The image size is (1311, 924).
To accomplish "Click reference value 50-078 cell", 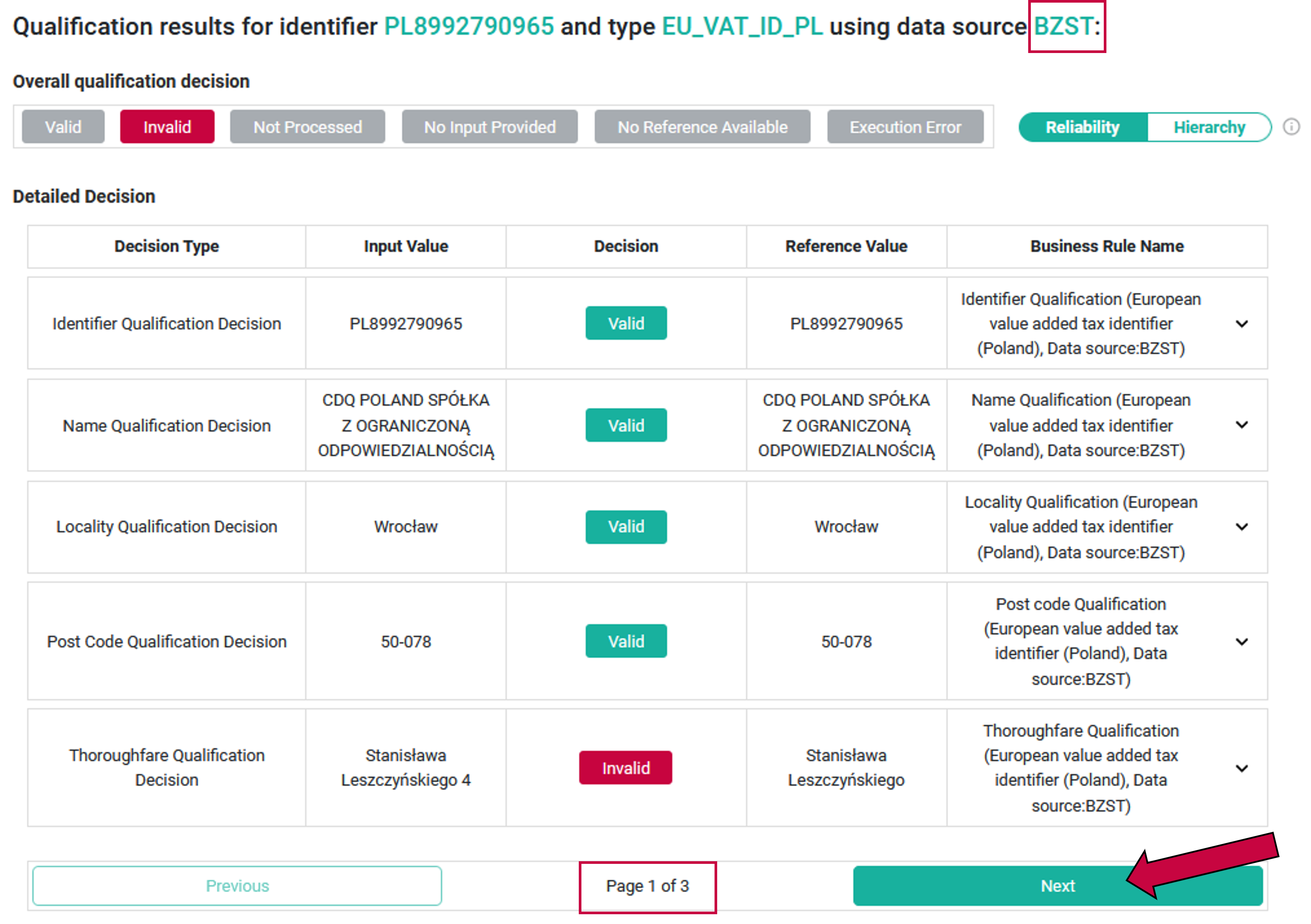I will coord(846,641).
